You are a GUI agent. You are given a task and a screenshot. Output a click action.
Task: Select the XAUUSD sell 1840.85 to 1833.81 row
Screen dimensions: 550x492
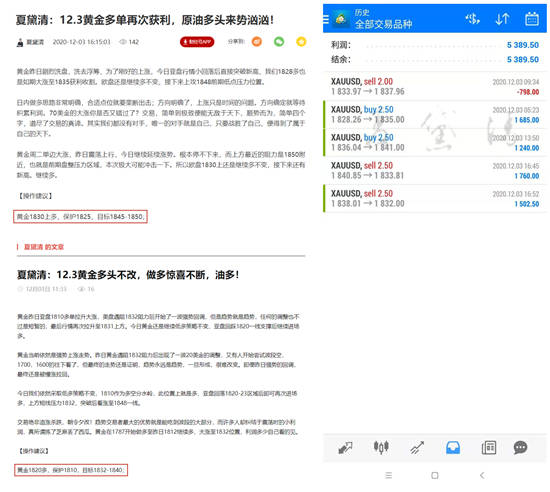(x=435, y=170)
